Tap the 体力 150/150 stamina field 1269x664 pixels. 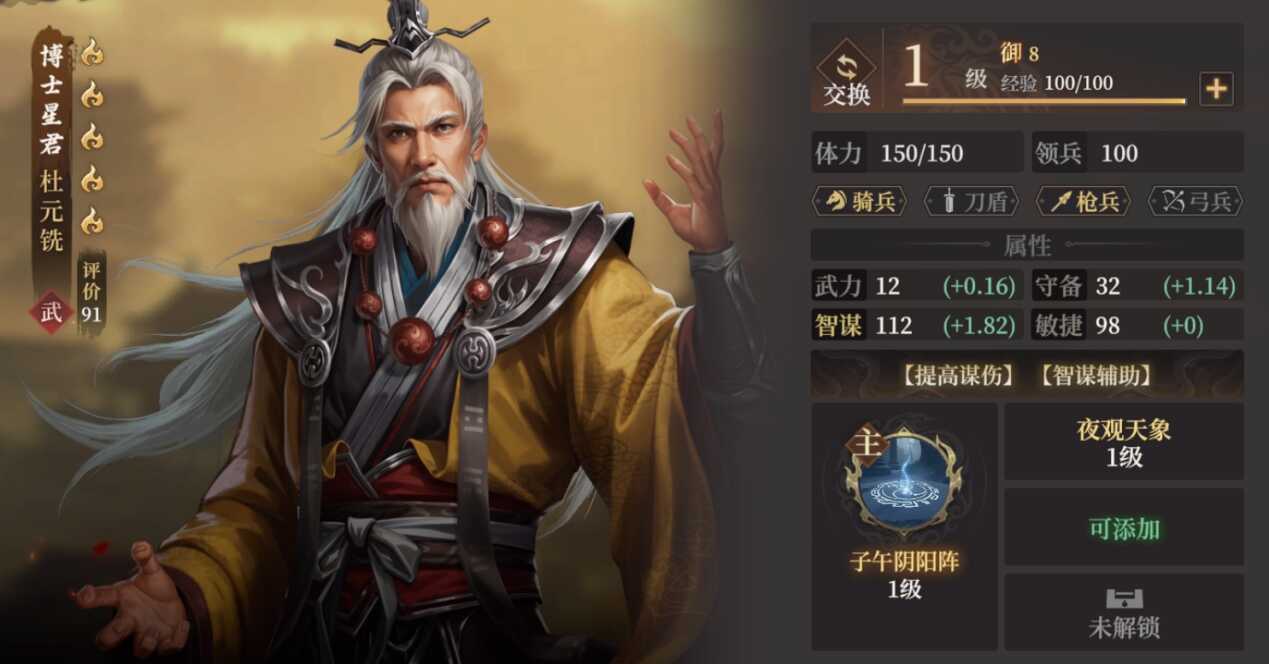click(x=917, y=153)
